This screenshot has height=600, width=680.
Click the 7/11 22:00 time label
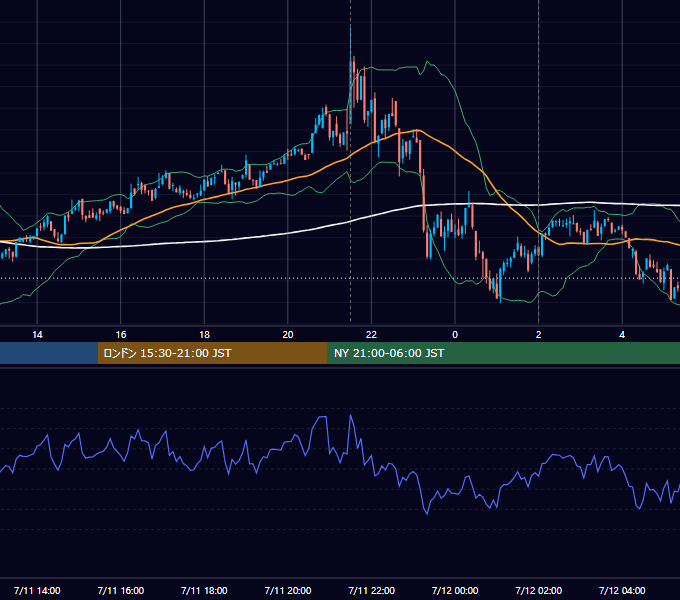click(x=372, y=590)
